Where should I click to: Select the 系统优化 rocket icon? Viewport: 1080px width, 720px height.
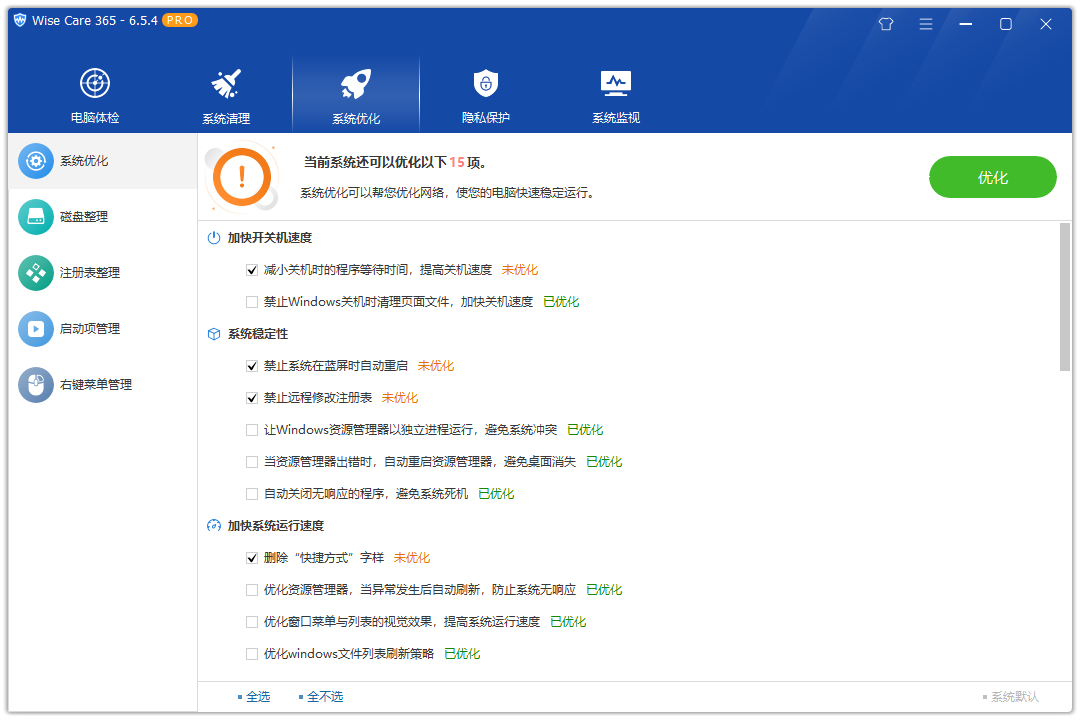coord(356,83)
